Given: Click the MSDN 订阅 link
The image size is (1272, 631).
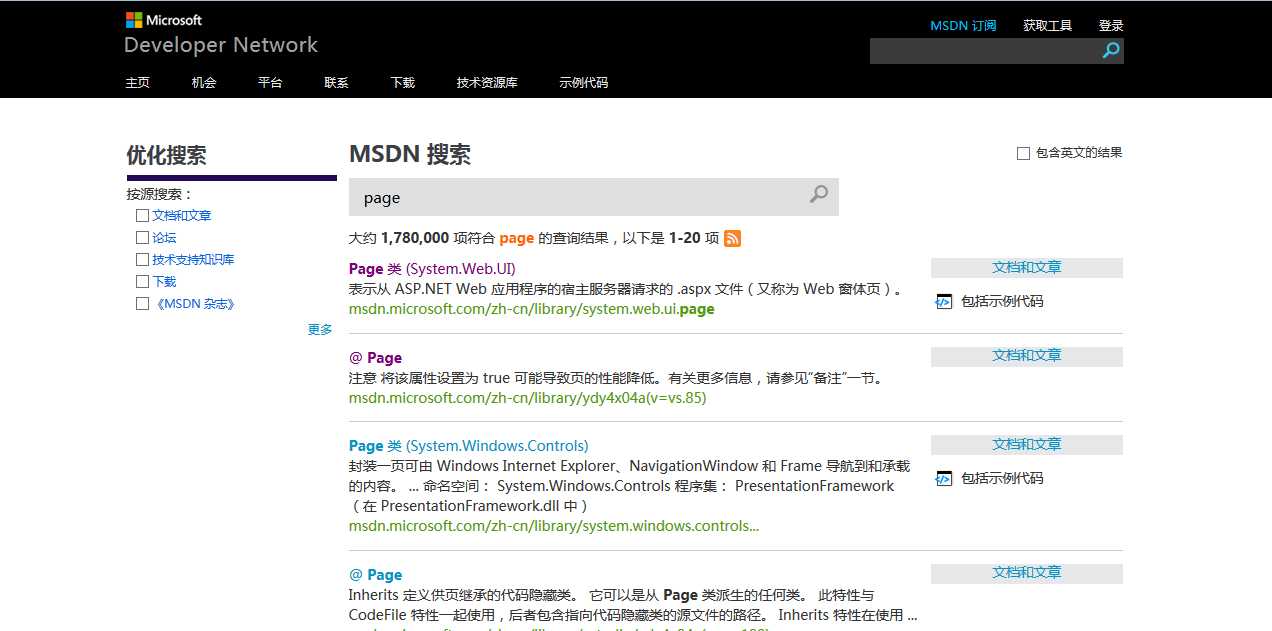Looking at the screenshot, I should click(963, 26).
